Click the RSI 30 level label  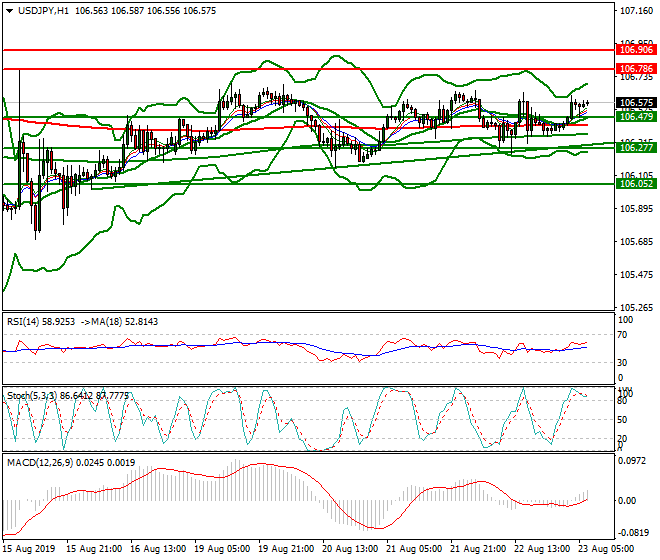(622, 363)
